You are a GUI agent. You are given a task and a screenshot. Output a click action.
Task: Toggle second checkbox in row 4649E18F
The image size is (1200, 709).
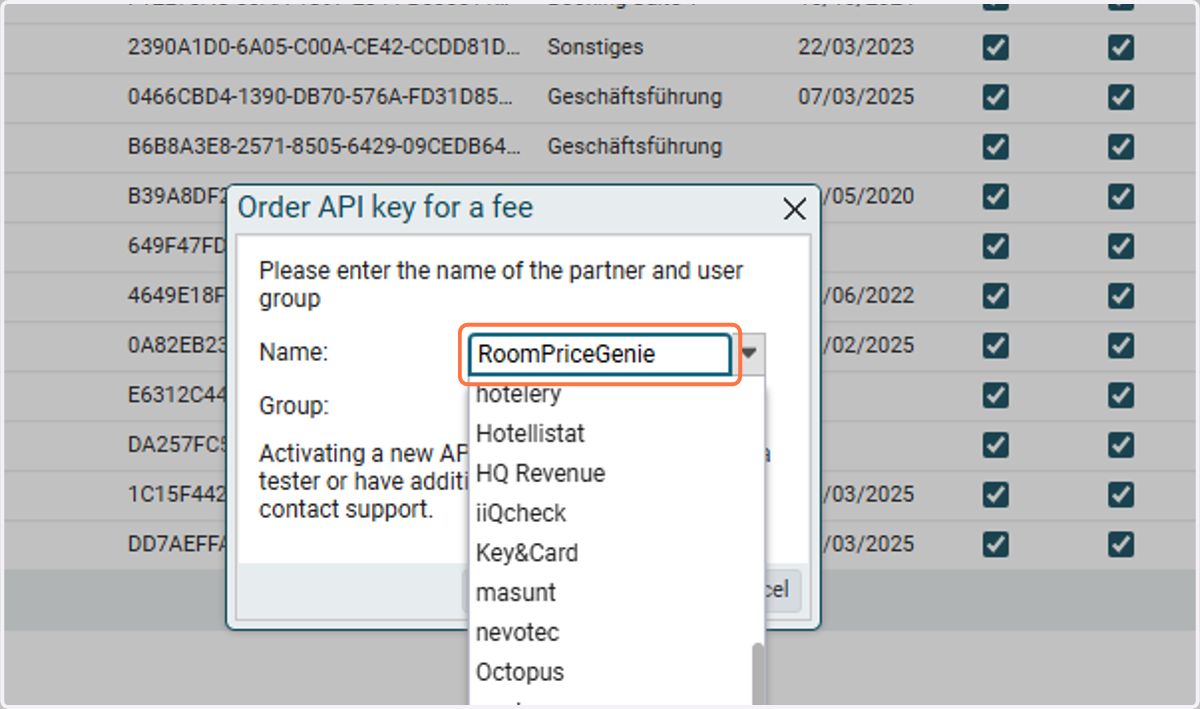click(x=1121, y=296)
